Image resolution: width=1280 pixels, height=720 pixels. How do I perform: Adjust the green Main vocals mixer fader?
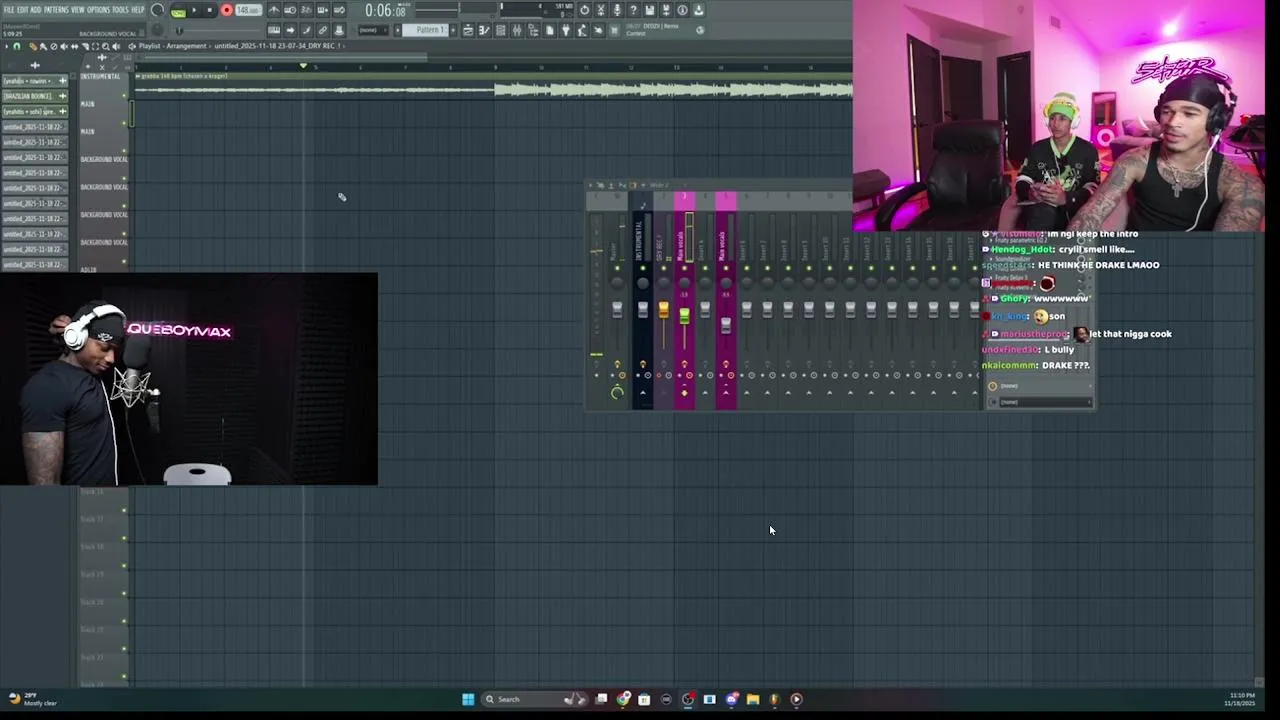click(x=684, y=316)
